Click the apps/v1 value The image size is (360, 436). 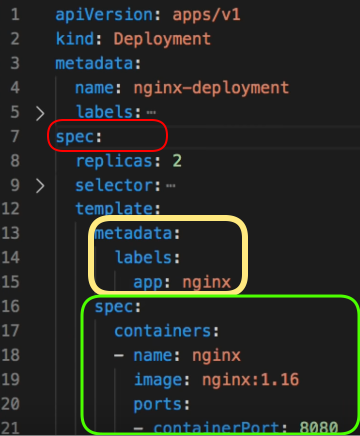206,15
